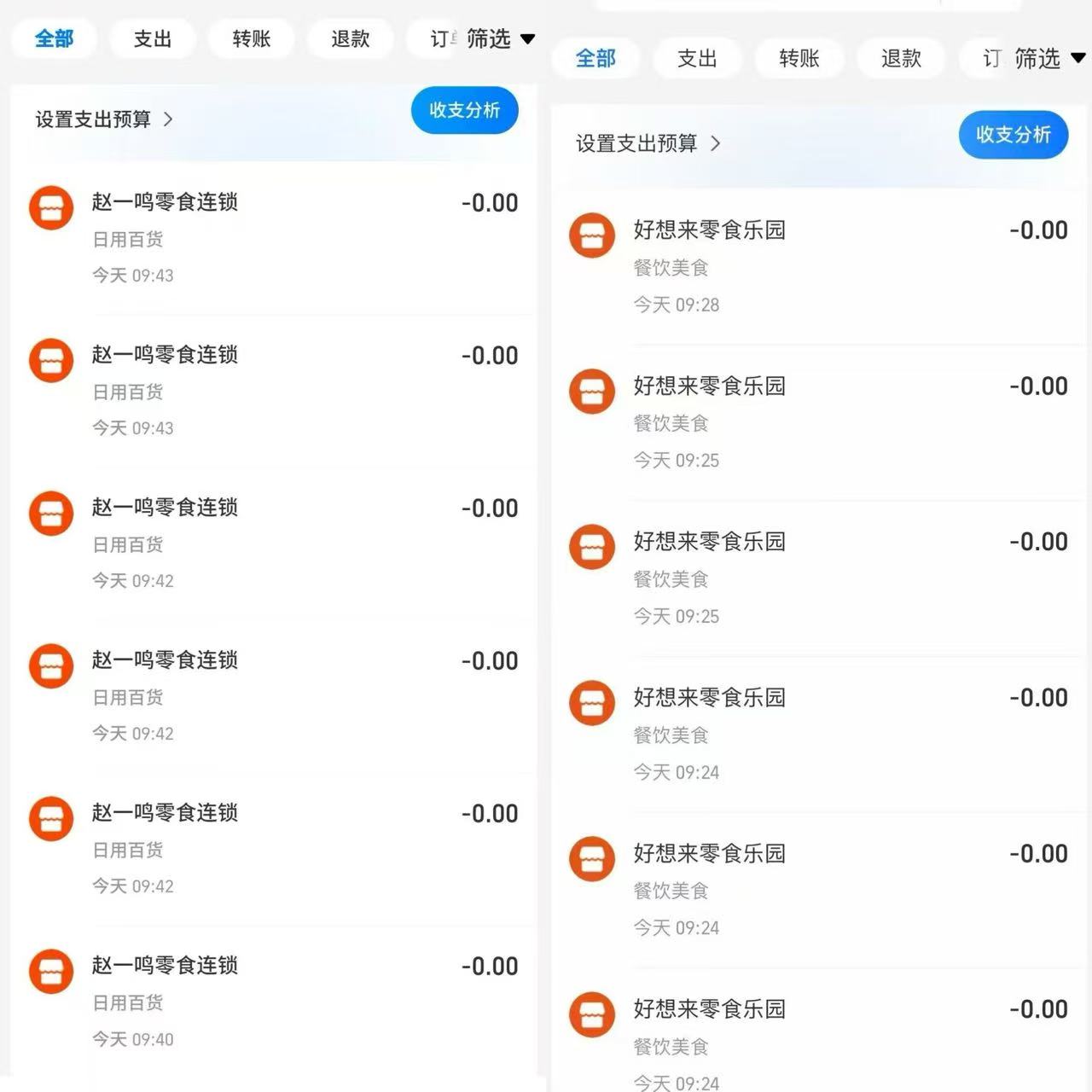Viewport: 1092px width, 1092px height.
Task: Click the 好想来零食乐园 icon at 09:28
Action: tap(592, 235)
